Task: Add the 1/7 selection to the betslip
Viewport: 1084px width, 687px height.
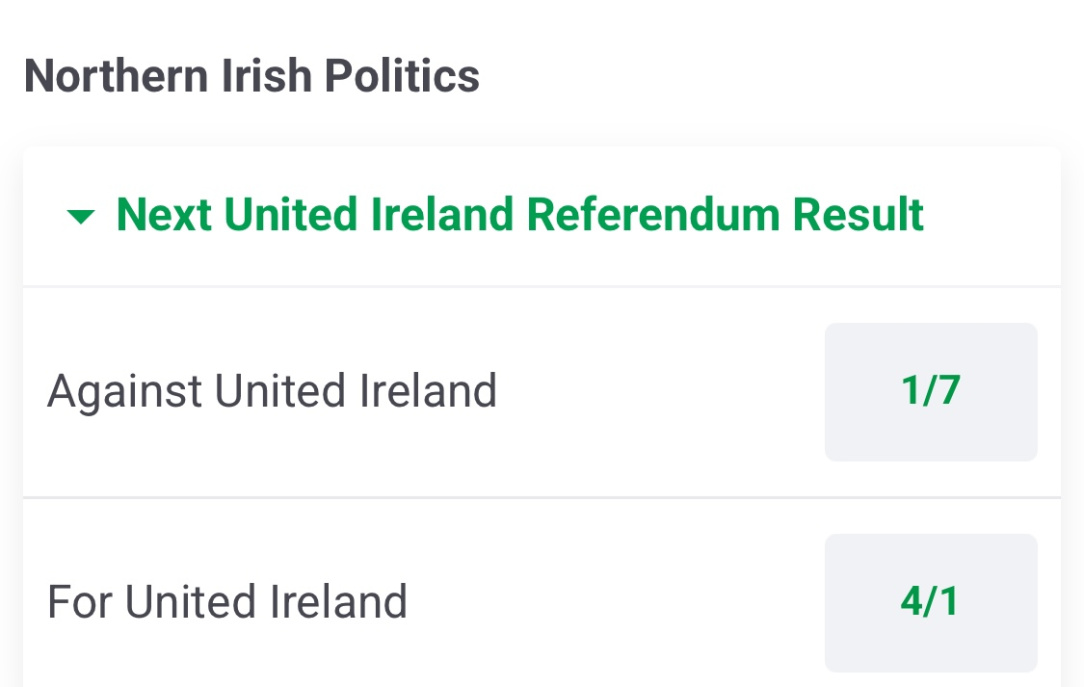Action: (930, 391)
